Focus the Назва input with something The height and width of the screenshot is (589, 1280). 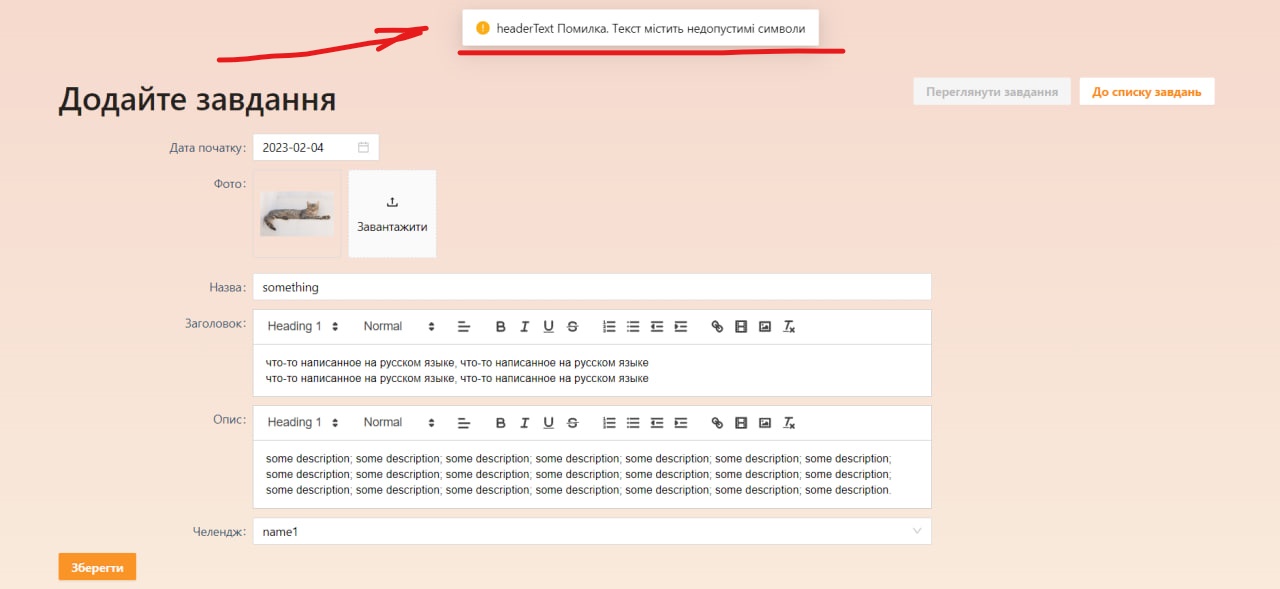click(592, 287)
